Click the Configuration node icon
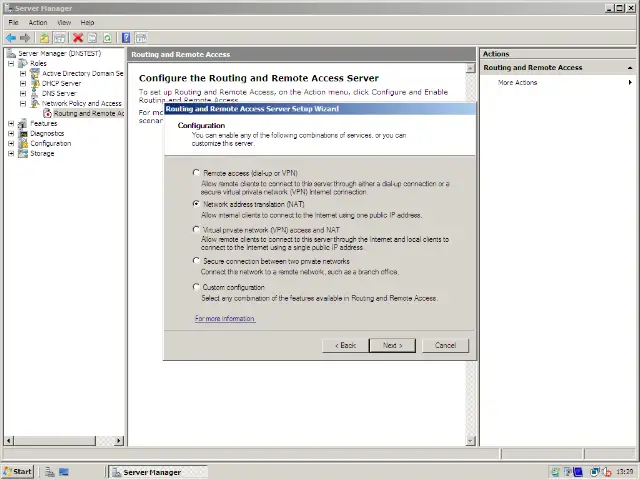Image resolution: width=640 pixels, height=480 pixels. tap(24, 143)
